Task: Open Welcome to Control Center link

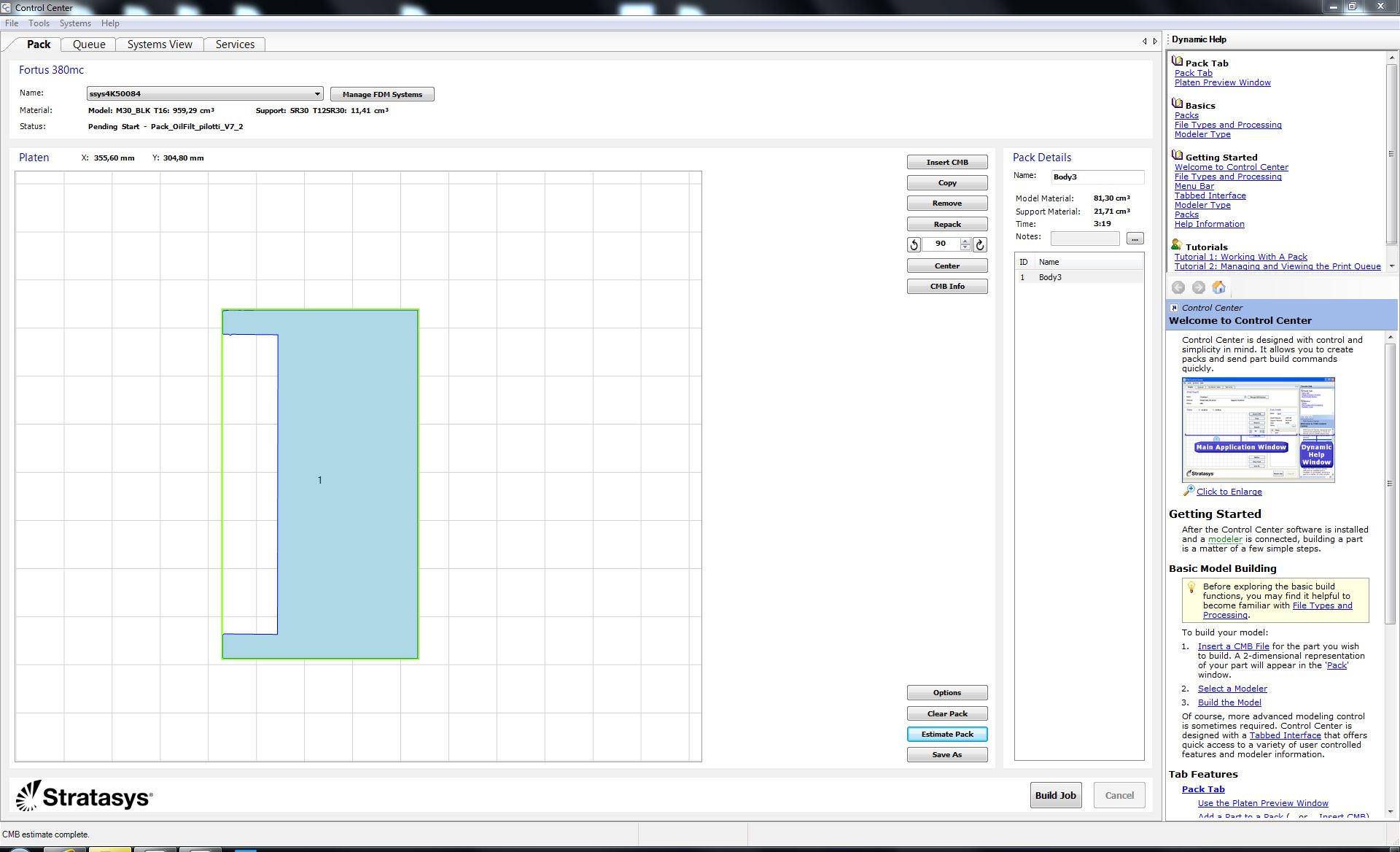Action: 1231,167
